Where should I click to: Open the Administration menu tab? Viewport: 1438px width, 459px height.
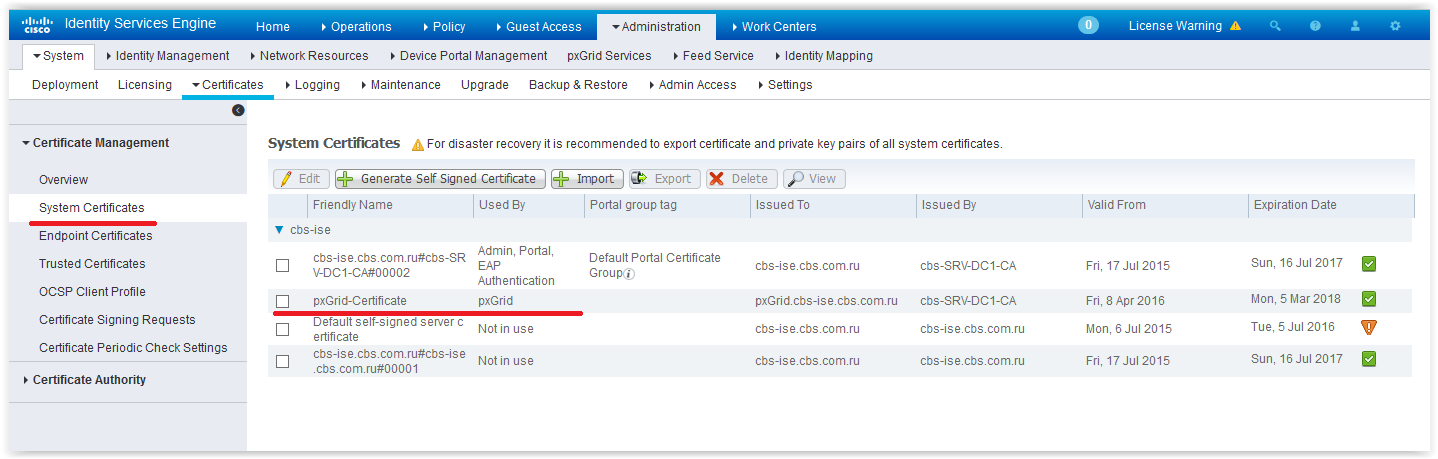(656, 27)
